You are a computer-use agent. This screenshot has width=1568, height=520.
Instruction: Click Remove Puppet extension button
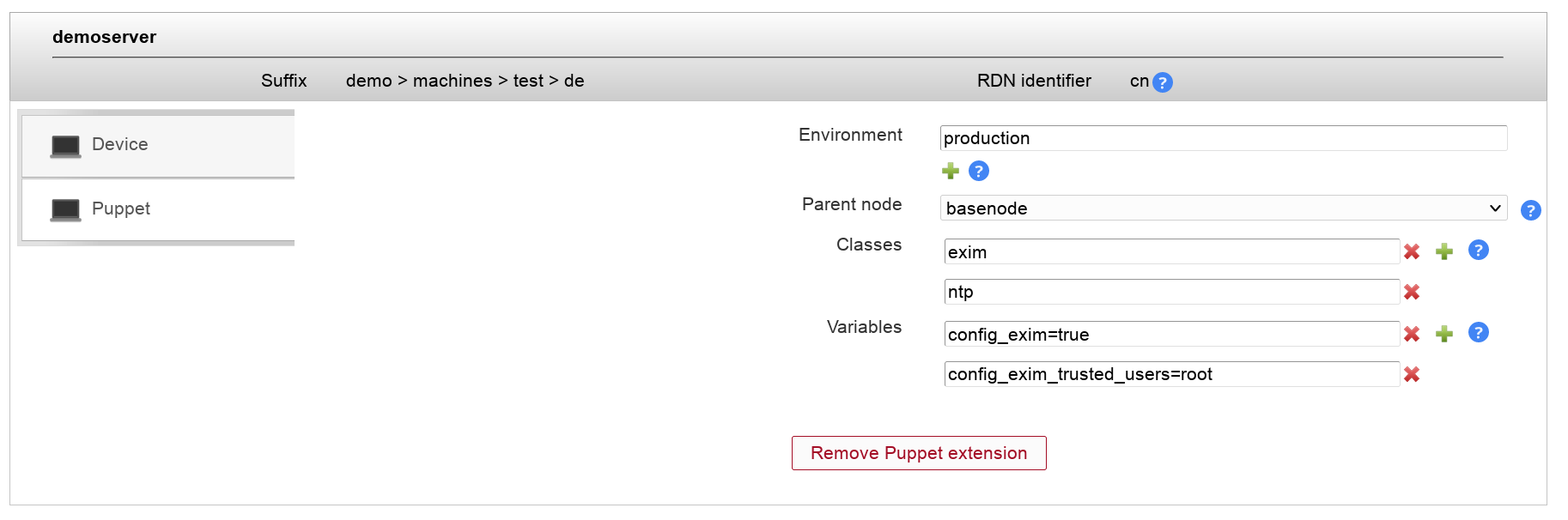pyautogui.click(x=919, y=453)
